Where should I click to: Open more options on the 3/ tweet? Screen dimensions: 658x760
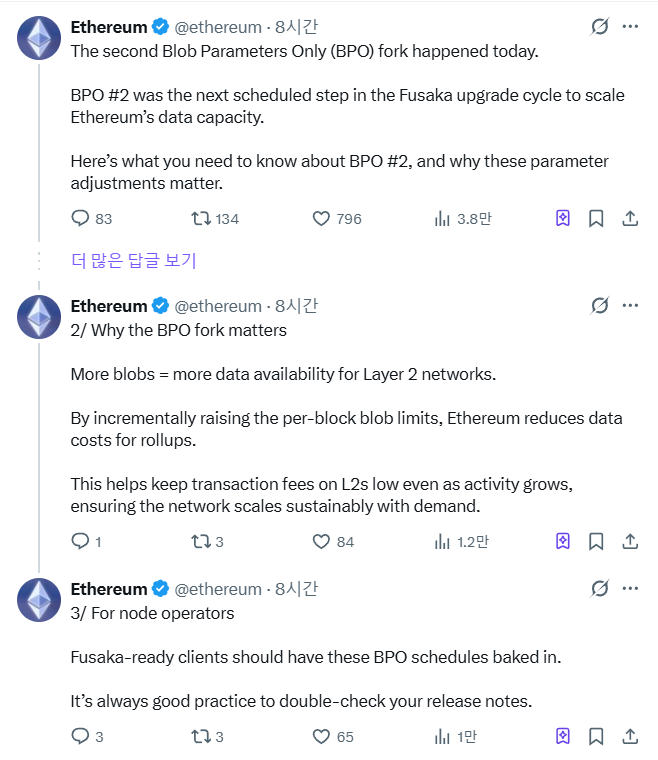click(630, 588)
